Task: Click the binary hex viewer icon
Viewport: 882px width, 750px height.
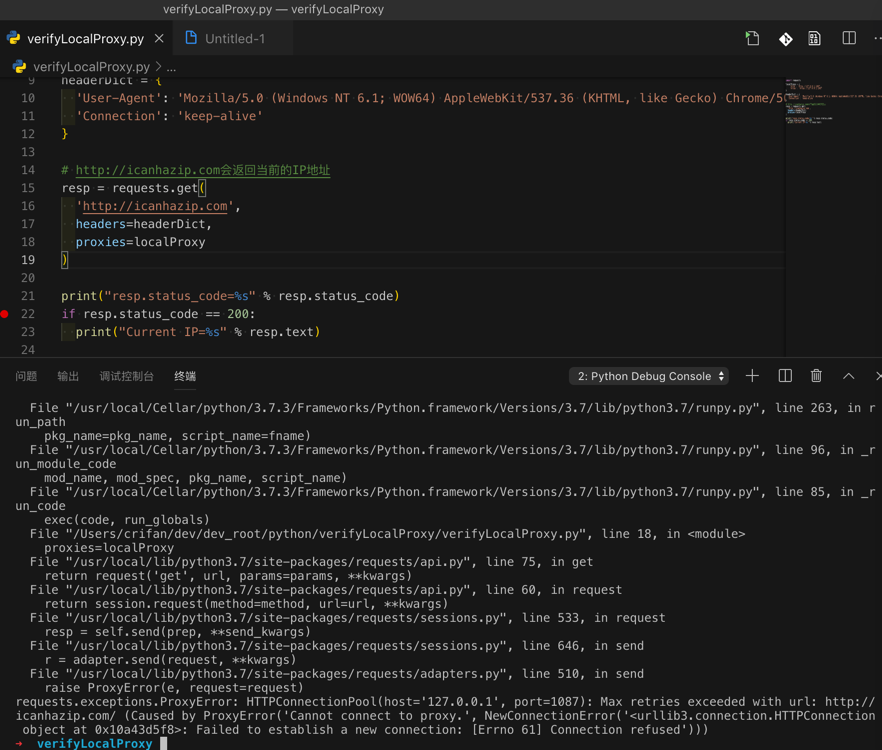Action: click(815, 39)
